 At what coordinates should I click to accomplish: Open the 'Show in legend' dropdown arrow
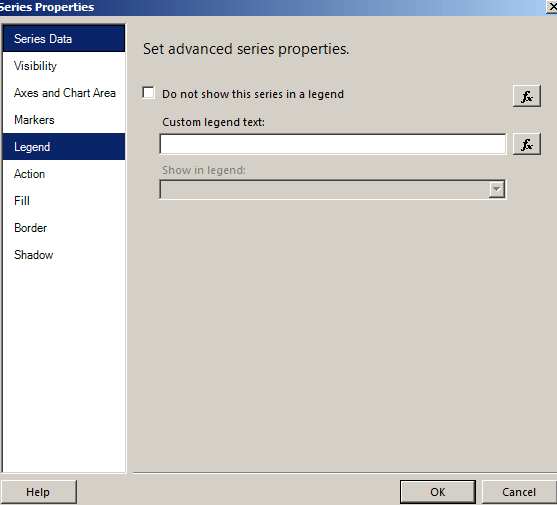(x=497, y=189)
